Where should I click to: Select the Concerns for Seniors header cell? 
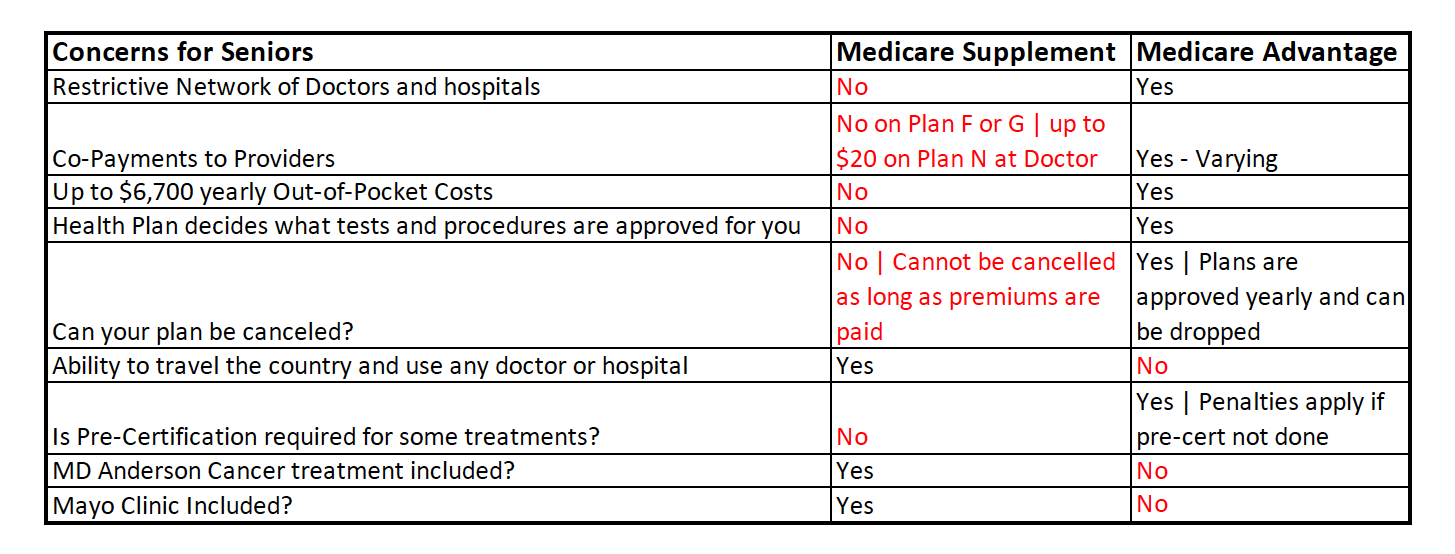tap(439, 52)
